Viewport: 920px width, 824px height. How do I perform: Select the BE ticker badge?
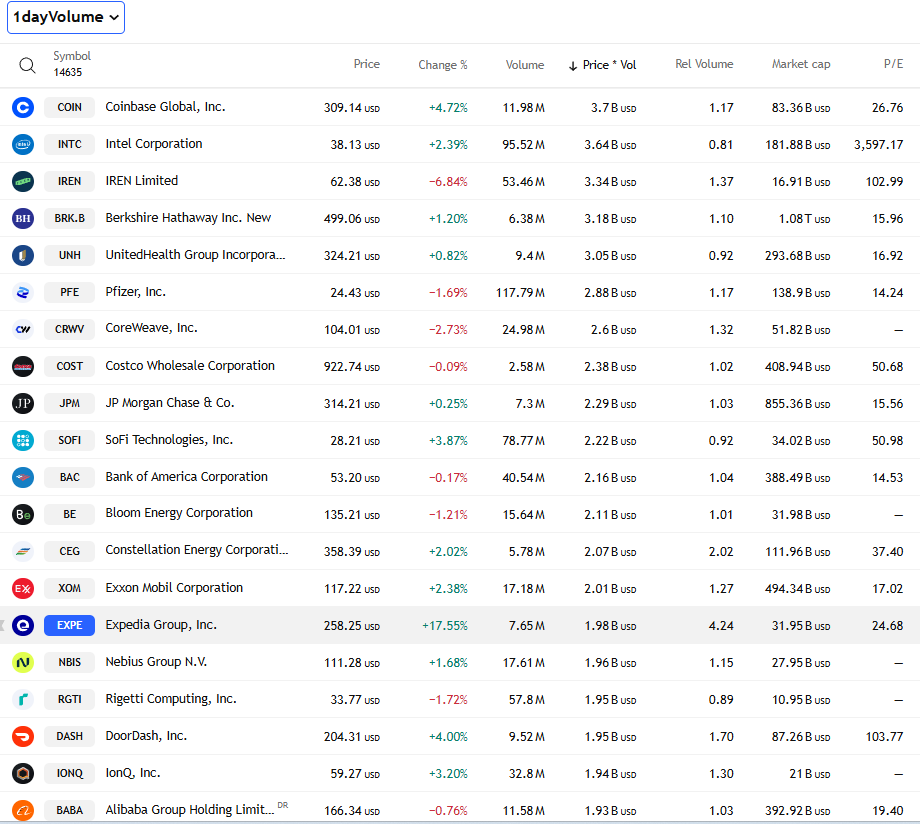pyautogui.click(x=69, y=514)
